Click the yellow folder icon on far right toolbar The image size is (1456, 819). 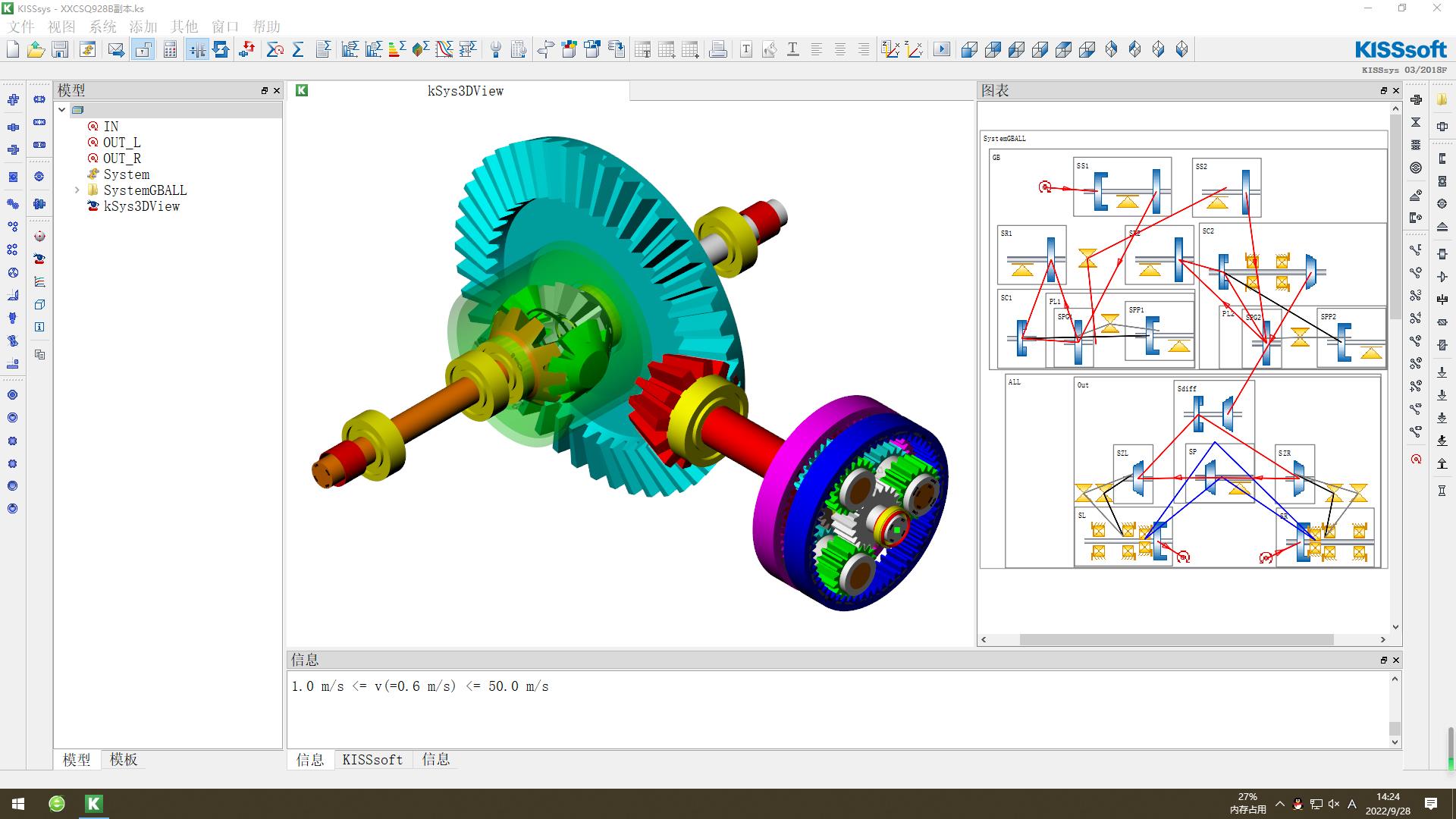pos(1442,99)
